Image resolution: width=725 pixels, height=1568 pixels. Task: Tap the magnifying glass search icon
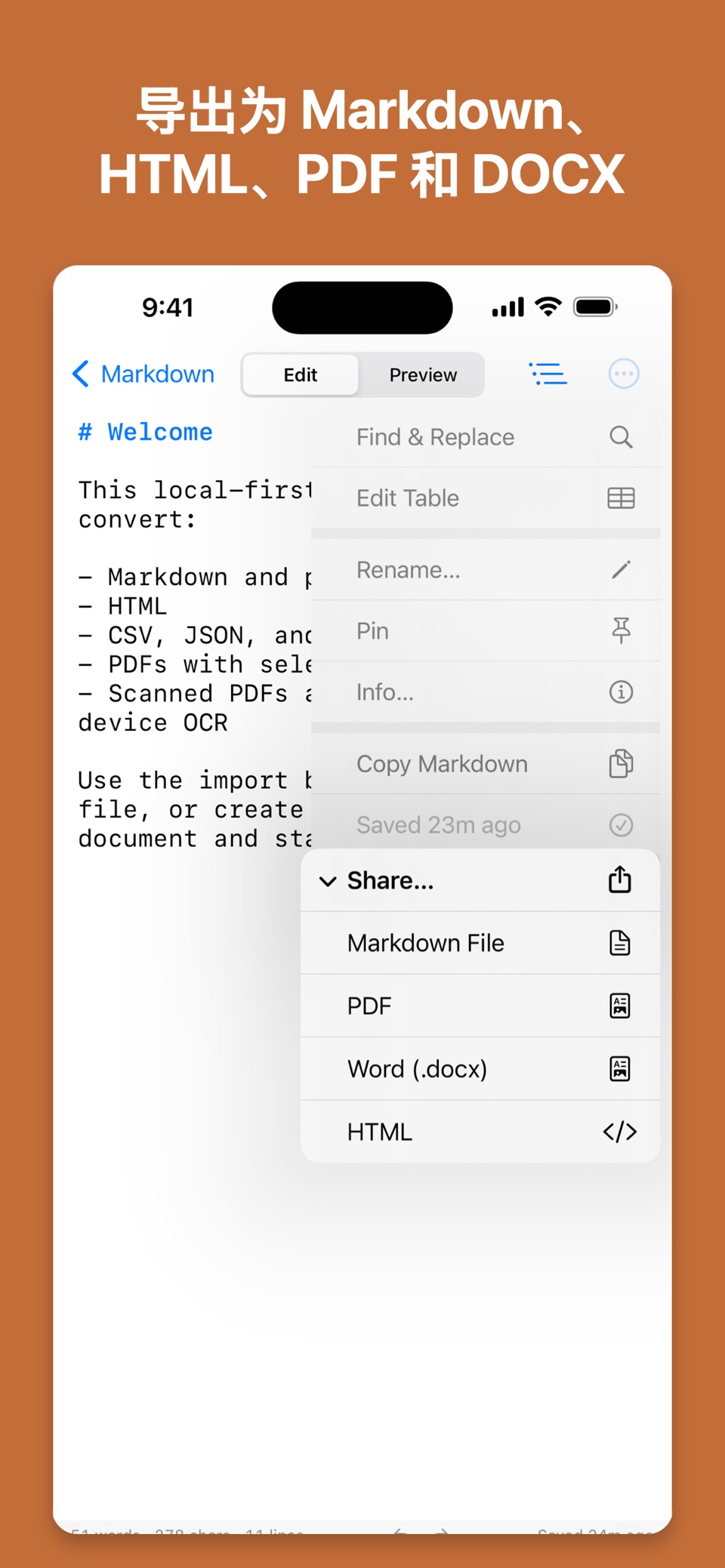(x=621, y=437)
